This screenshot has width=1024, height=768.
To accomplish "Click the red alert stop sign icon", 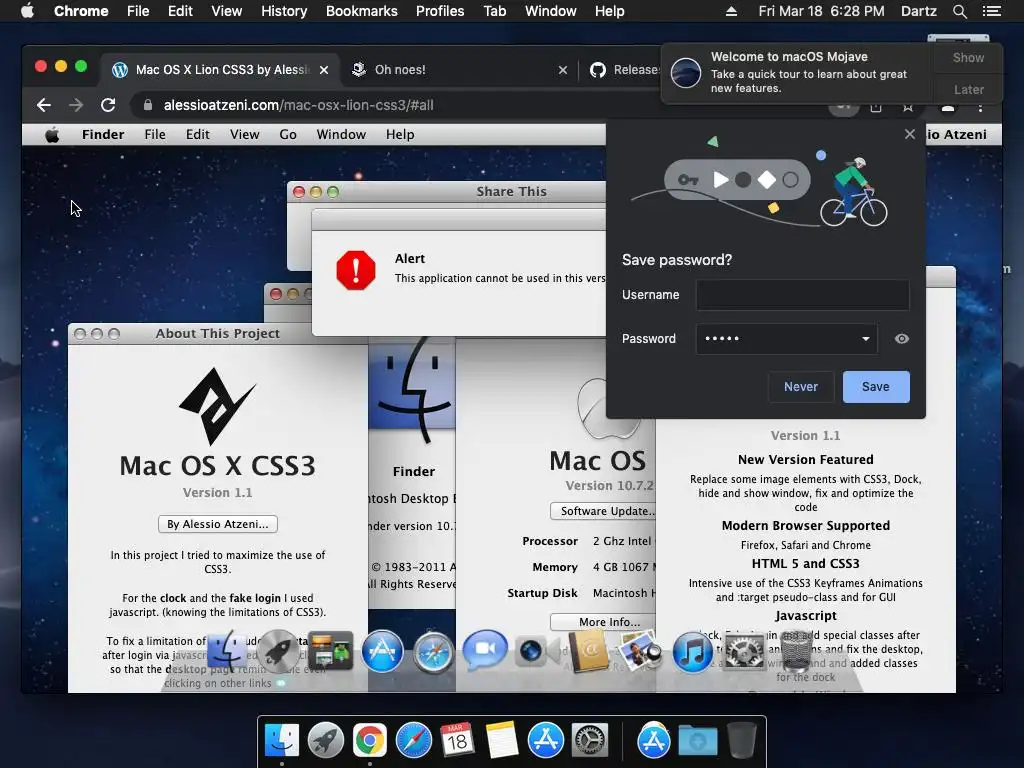I will coord(356,270).
